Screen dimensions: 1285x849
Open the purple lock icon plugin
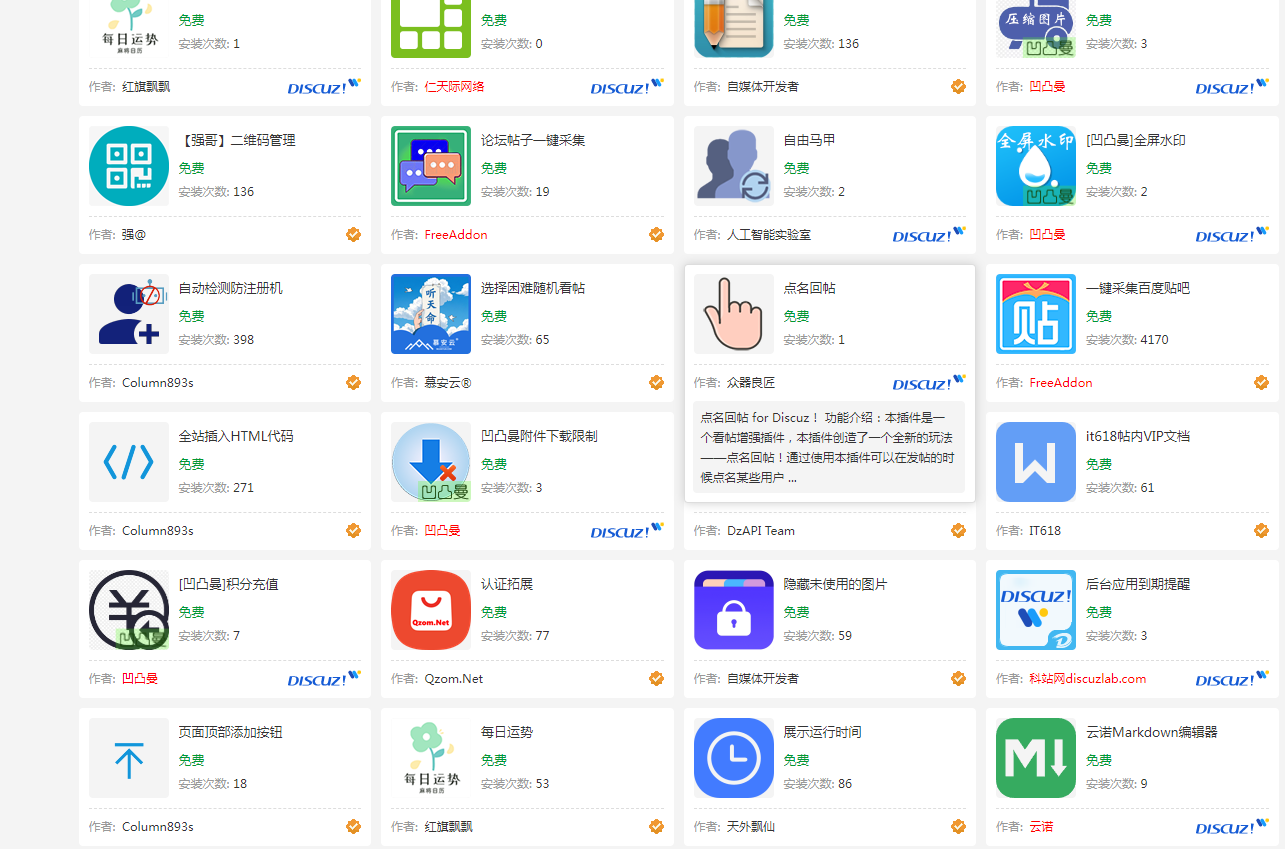pyautogui.click(x=734, y=610)
